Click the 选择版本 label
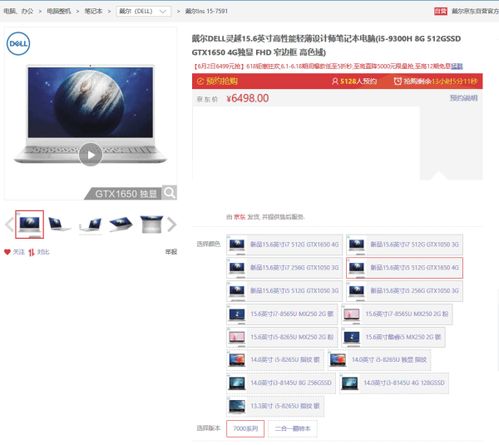 click(x=208, y=428)
